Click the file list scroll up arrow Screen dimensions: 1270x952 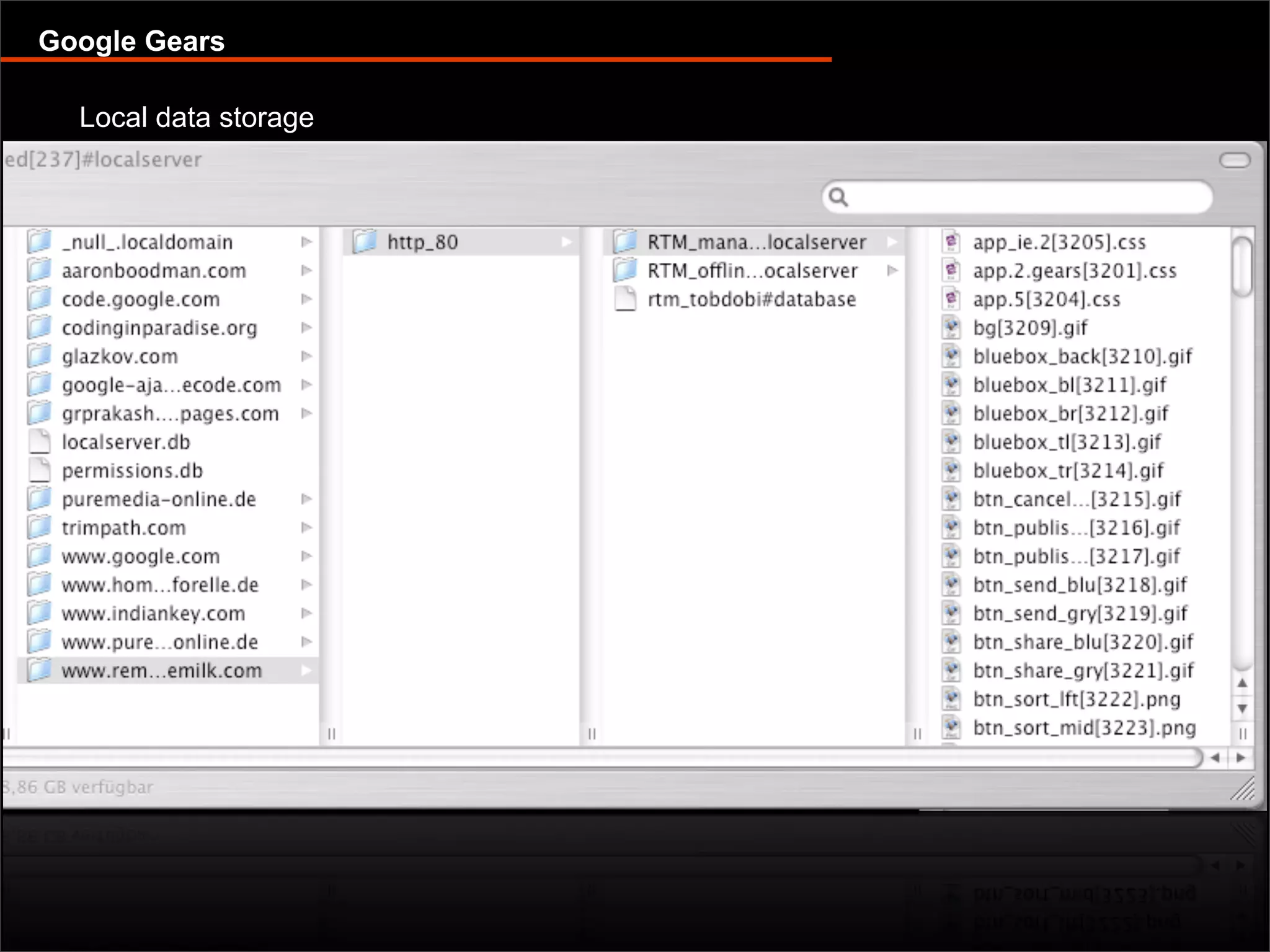pos(1242,683)
